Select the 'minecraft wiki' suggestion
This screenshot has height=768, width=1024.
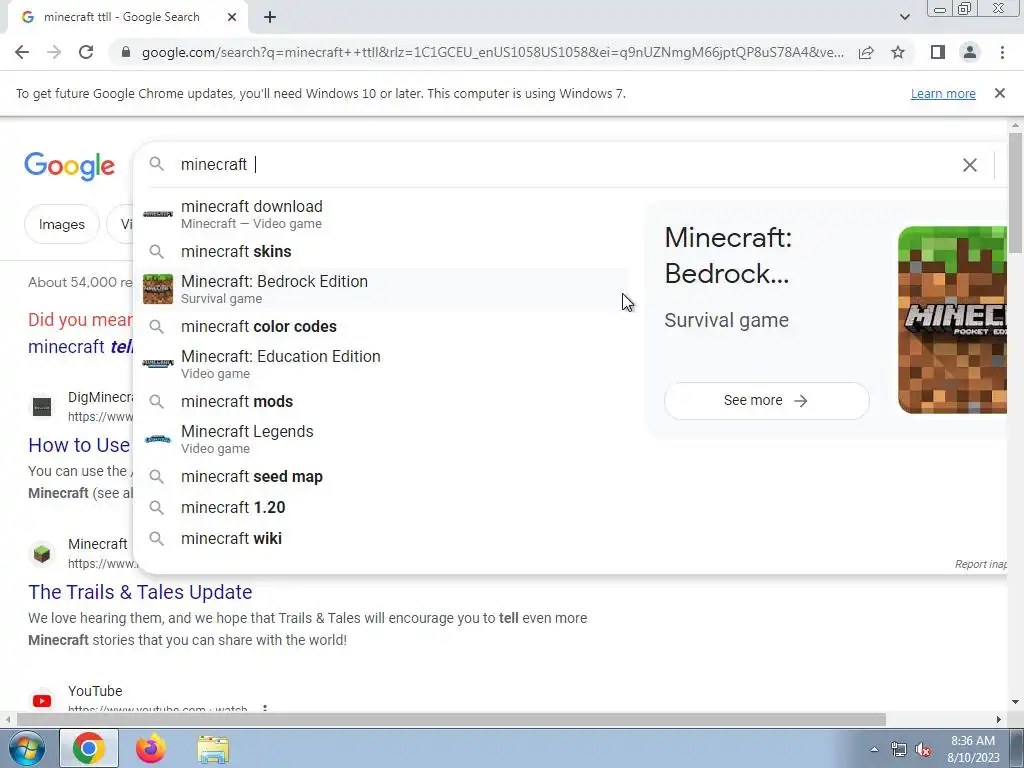point(382,538)
